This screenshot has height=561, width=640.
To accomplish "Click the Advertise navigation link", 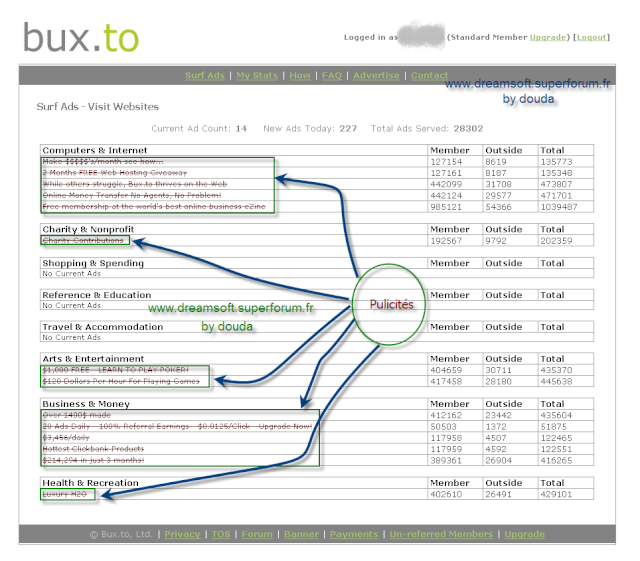I will (x=376, y=76).
